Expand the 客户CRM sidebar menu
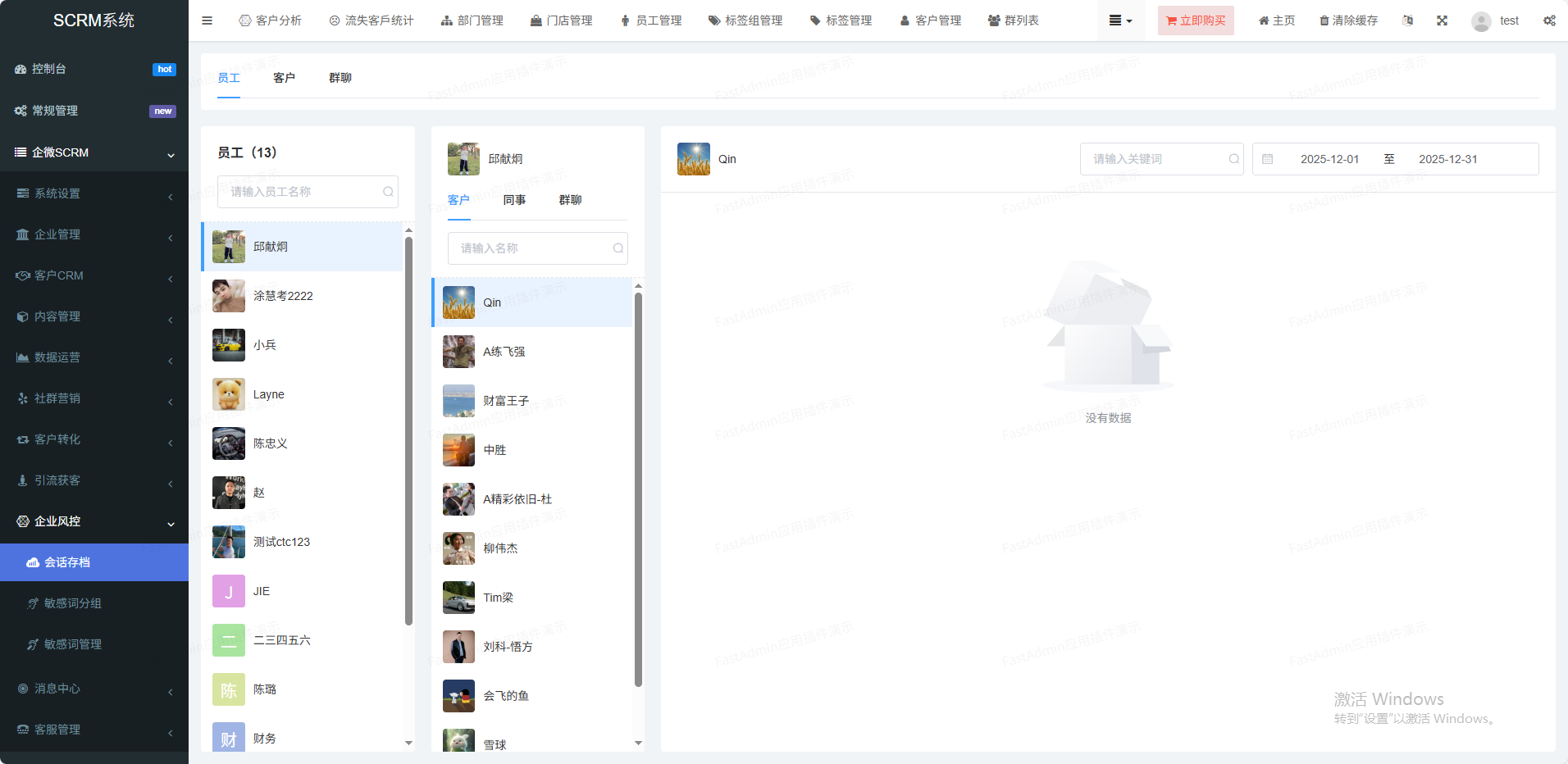The width and height of the screenshot is (1568, 764). point(94,275)
